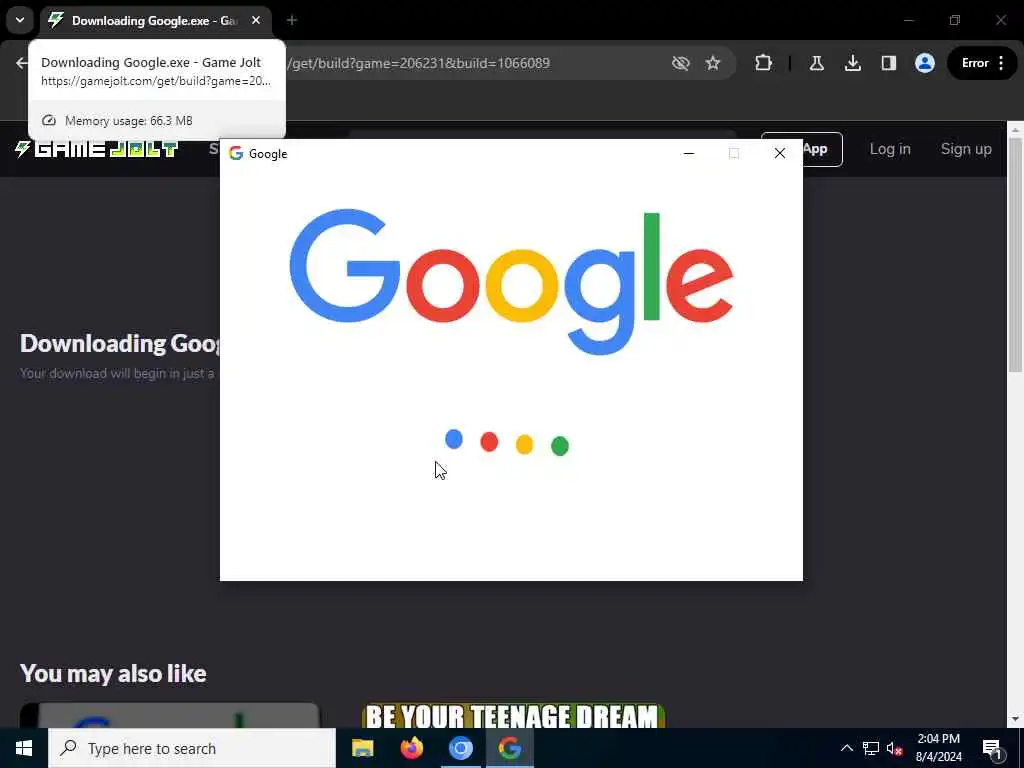
Task: Open Chrome Labs flask icon
Action: [816, 63]
